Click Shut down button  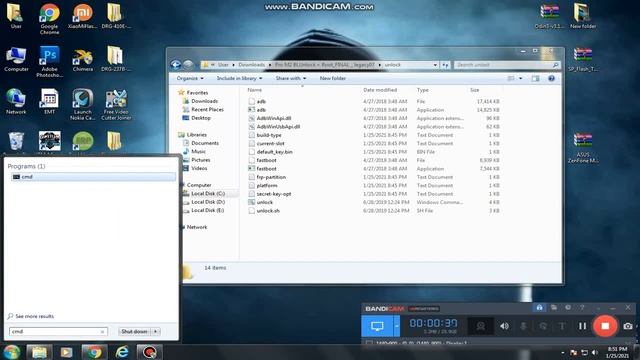coord(134,331)
